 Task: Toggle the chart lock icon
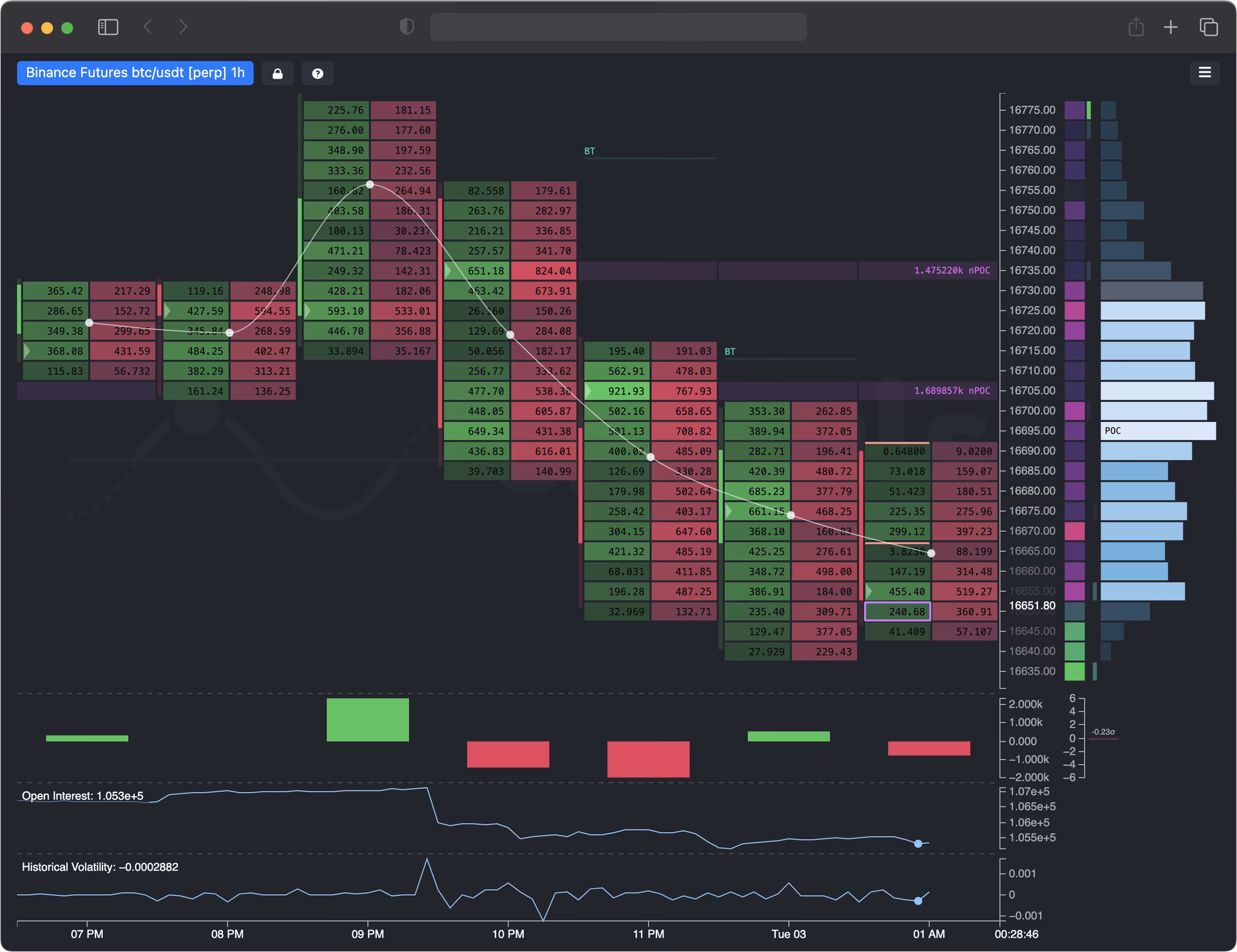point(277,73)
